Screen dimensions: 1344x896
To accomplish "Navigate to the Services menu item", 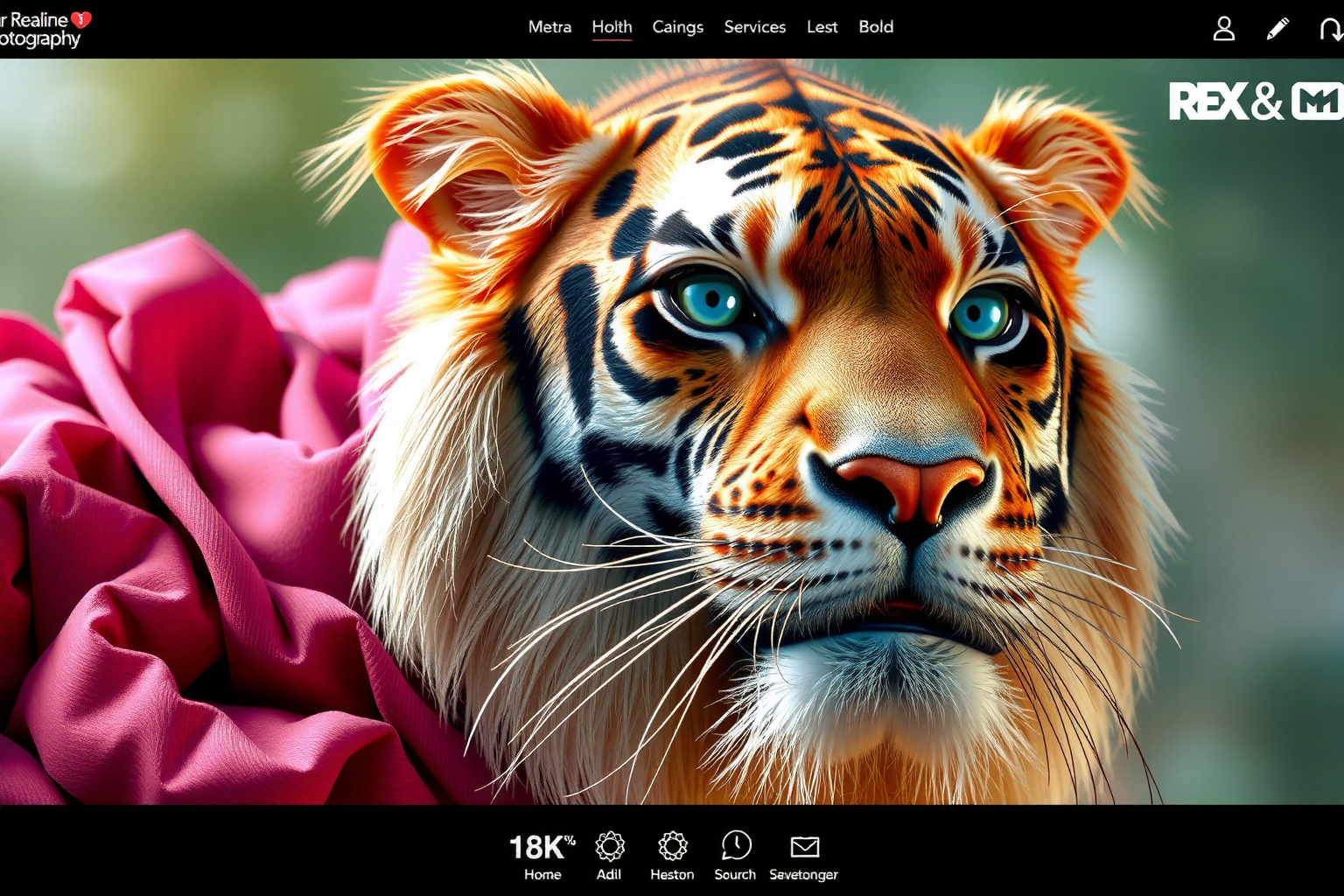I will point(754,27).
